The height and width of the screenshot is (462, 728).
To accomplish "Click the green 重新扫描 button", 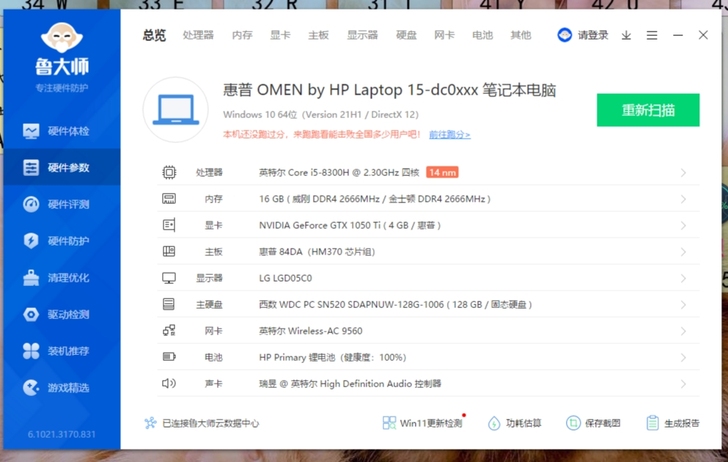I will (648, 110).
